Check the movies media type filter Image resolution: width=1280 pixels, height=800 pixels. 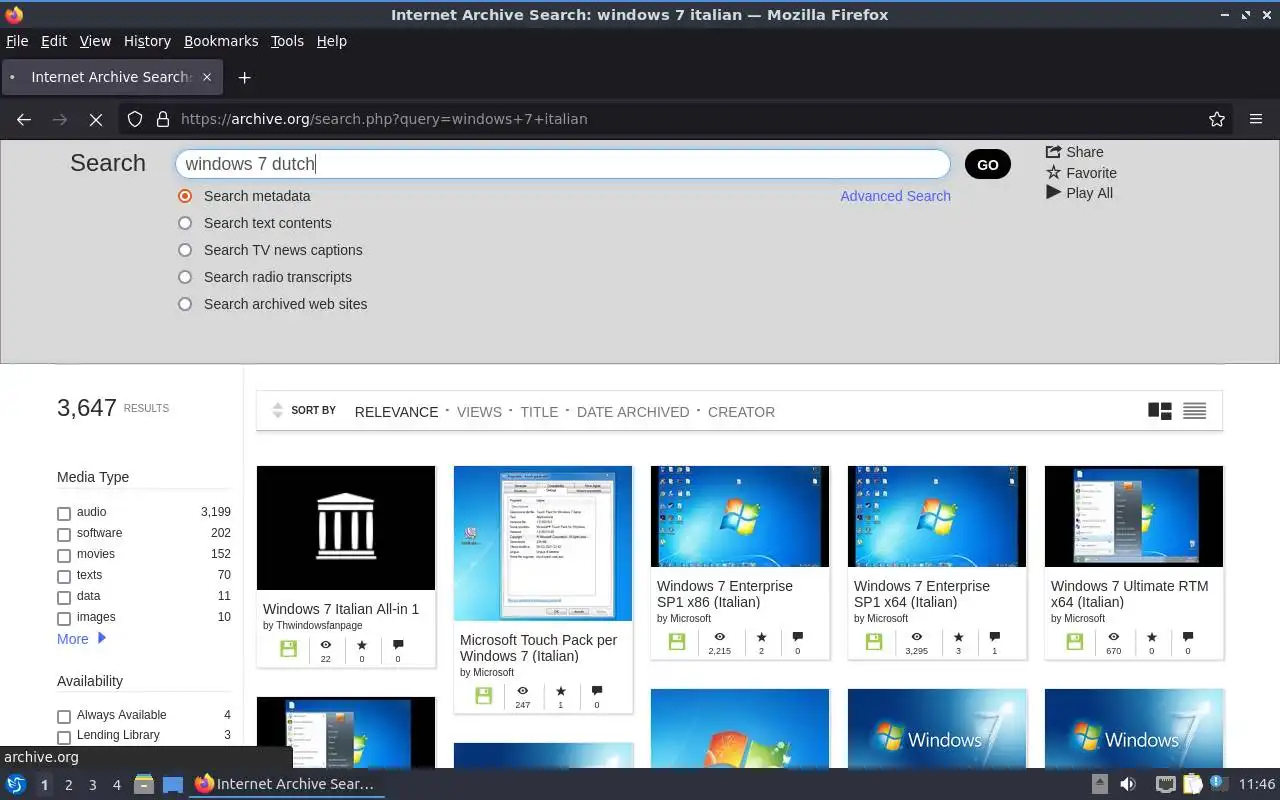pos(64,555)
